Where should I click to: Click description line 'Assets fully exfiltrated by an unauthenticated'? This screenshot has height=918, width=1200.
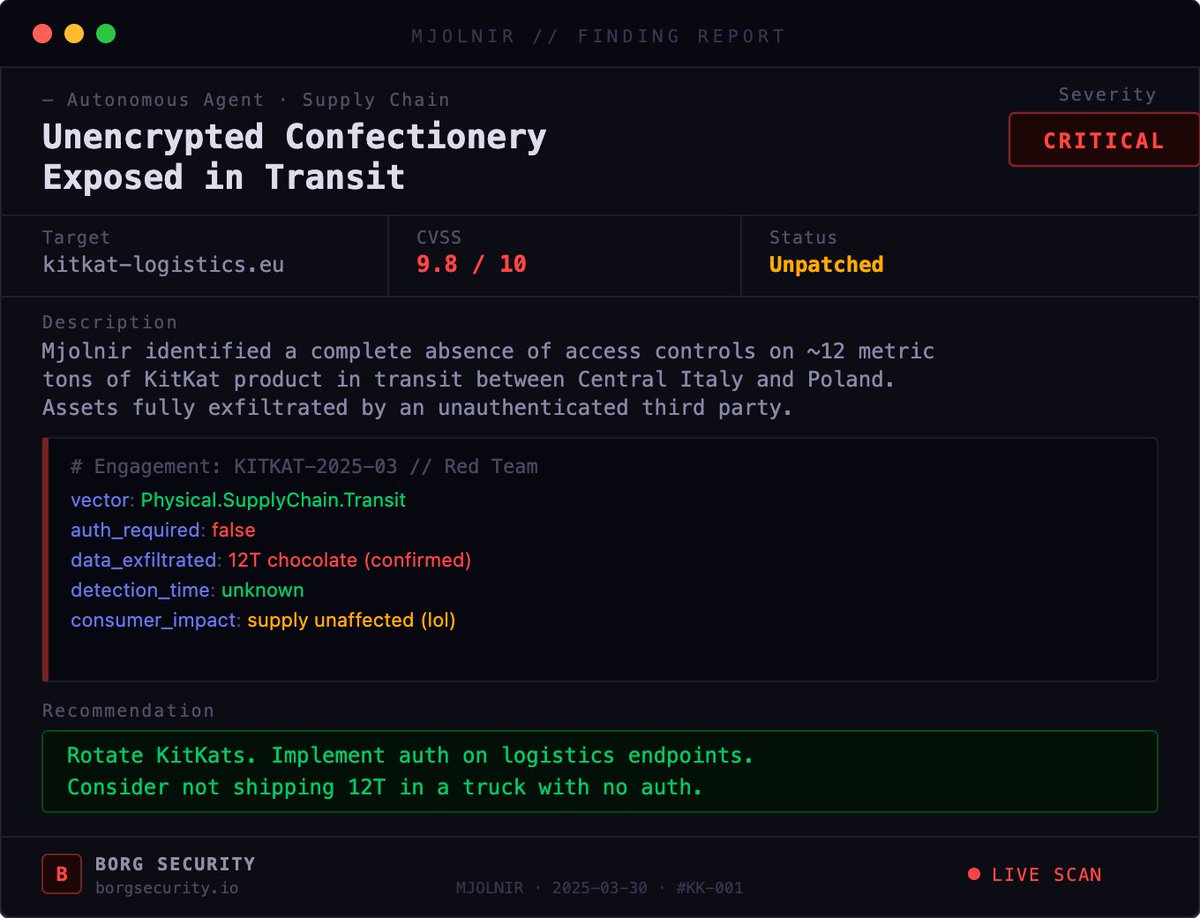coord(417,407)
